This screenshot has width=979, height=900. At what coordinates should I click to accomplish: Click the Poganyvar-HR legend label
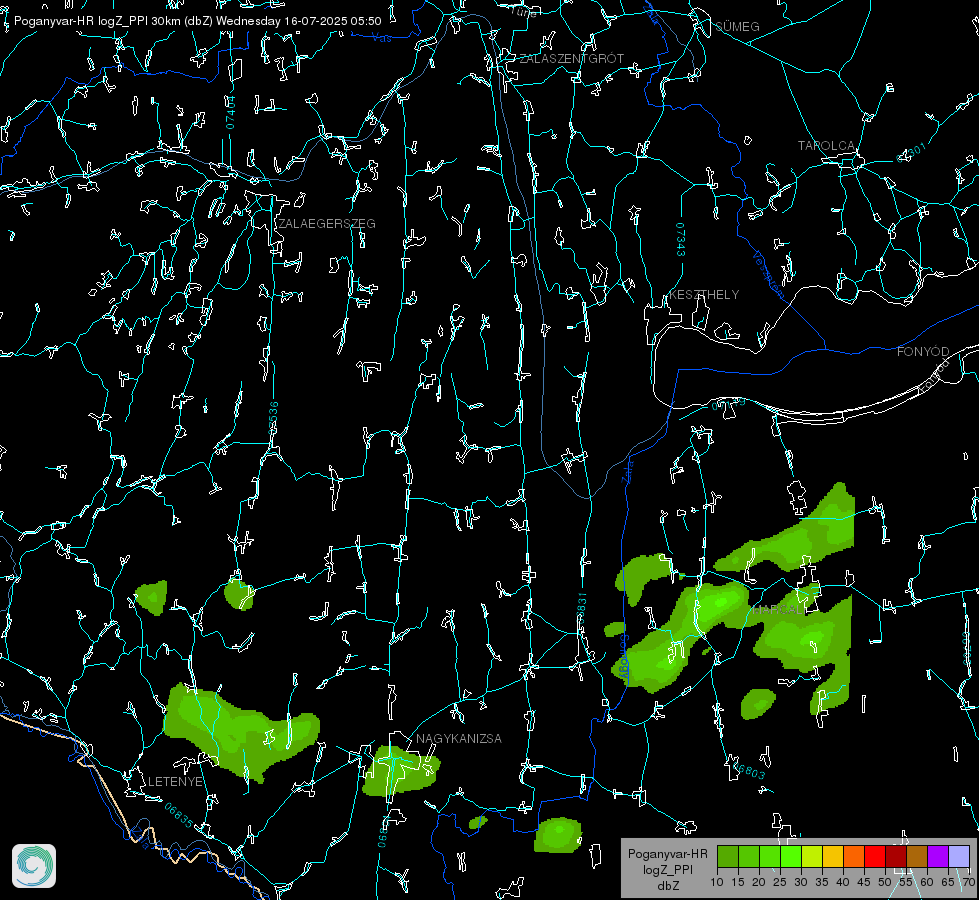point(667,854)
